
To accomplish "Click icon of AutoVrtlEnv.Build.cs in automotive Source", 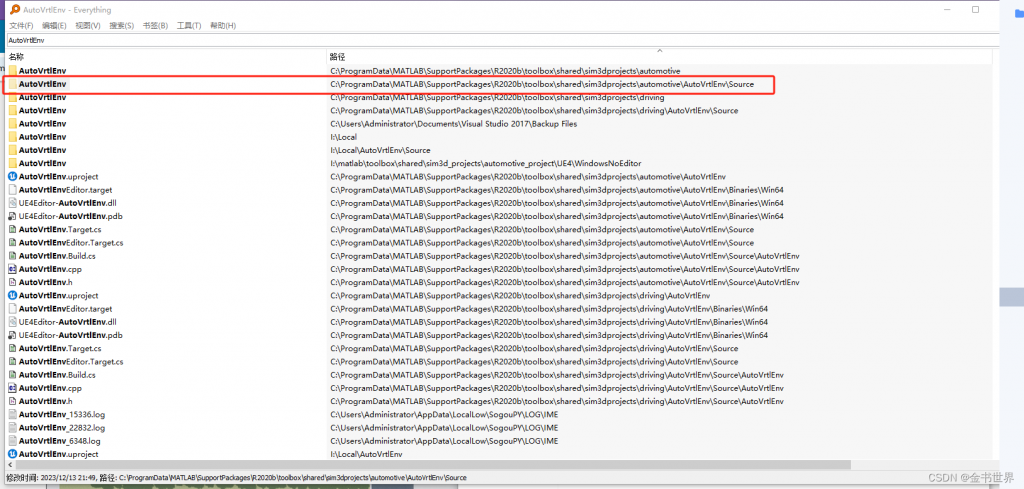I will pos(13,256).
